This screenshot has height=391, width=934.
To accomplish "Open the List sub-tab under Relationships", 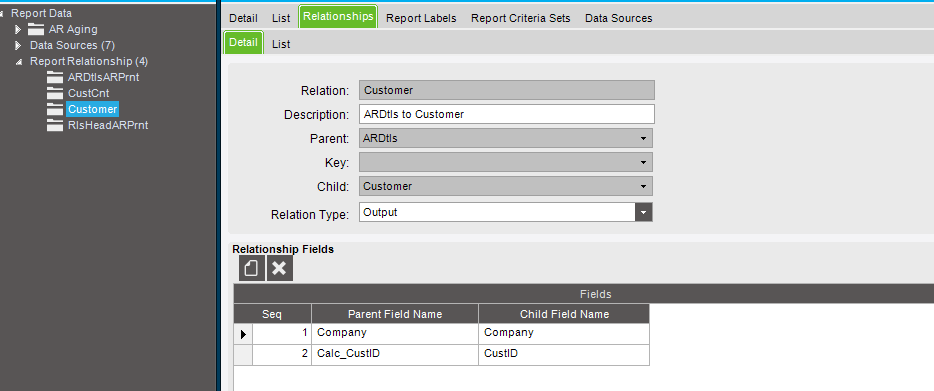I will (281, 44).
